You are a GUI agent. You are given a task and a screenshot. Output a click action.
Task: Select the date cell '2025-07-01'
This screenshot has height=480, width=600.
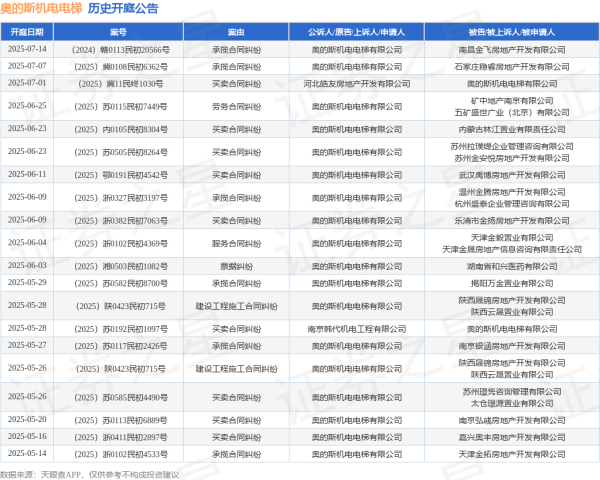pos(27,83)
